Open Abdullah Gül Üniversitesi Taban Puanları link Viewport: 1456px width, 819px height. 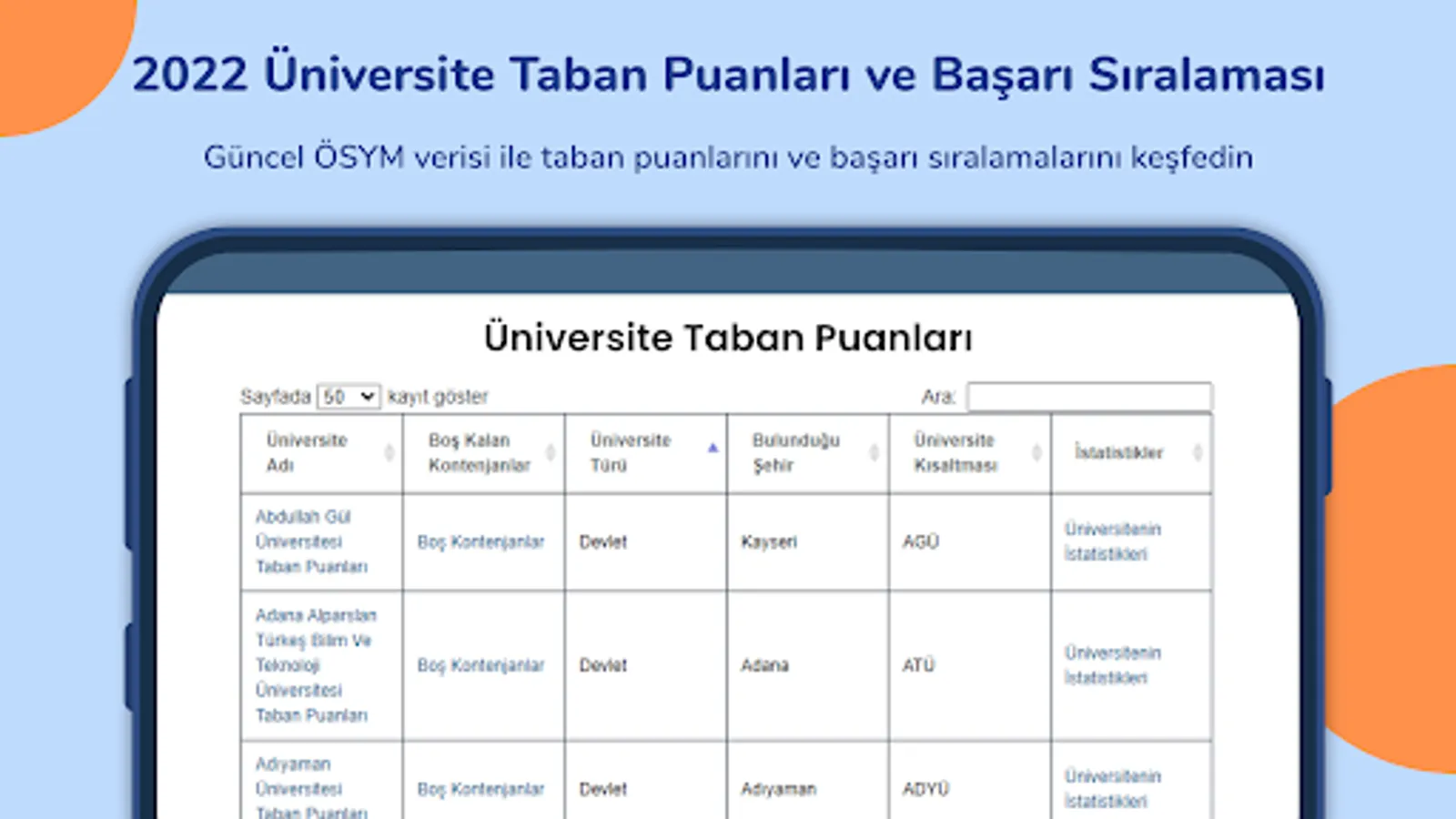pyautogui.click(x=311, y=541)
